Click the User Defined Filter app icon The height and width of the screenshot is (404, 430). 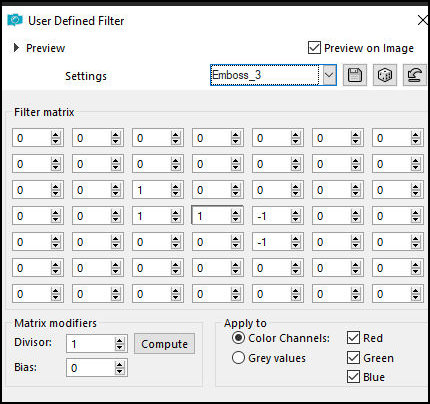[15, 21]
